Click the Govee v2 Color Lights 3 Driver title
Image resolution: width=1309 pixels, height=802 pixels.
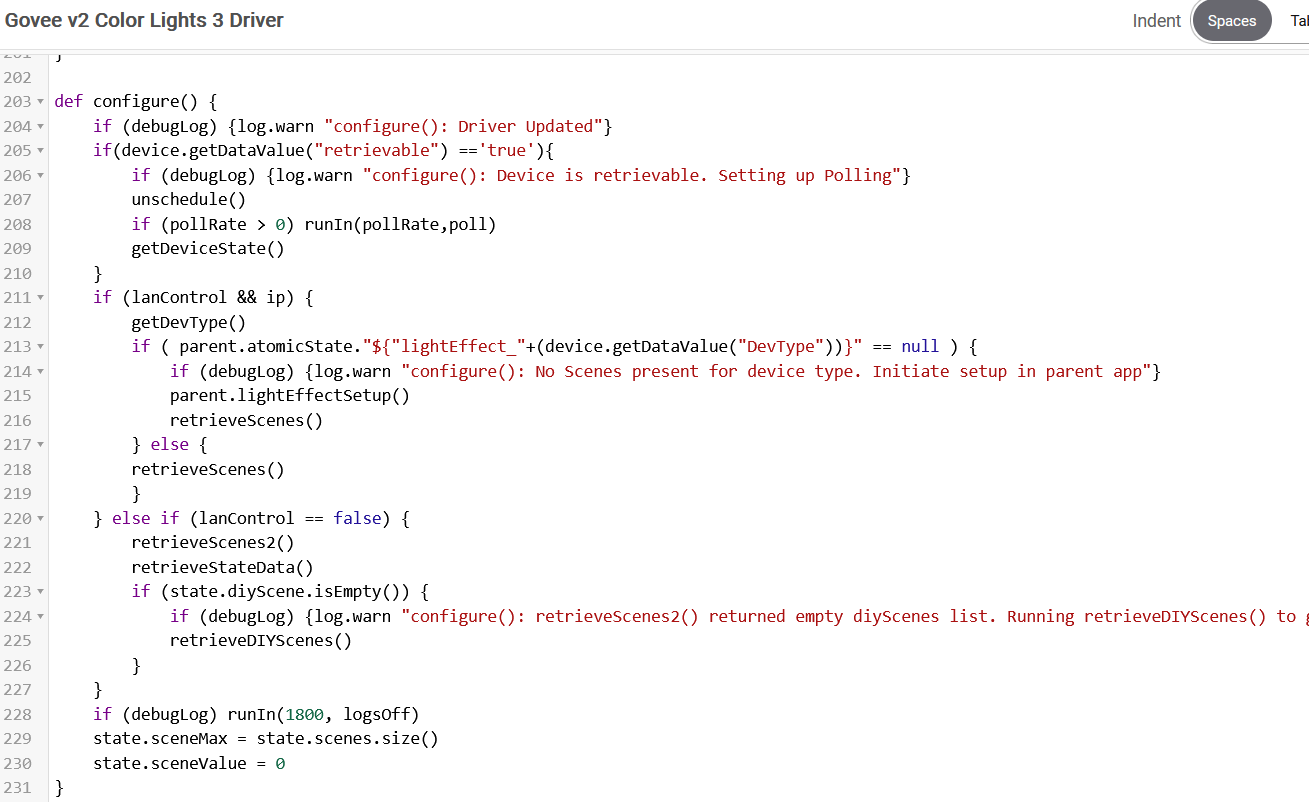click(145, 20)
